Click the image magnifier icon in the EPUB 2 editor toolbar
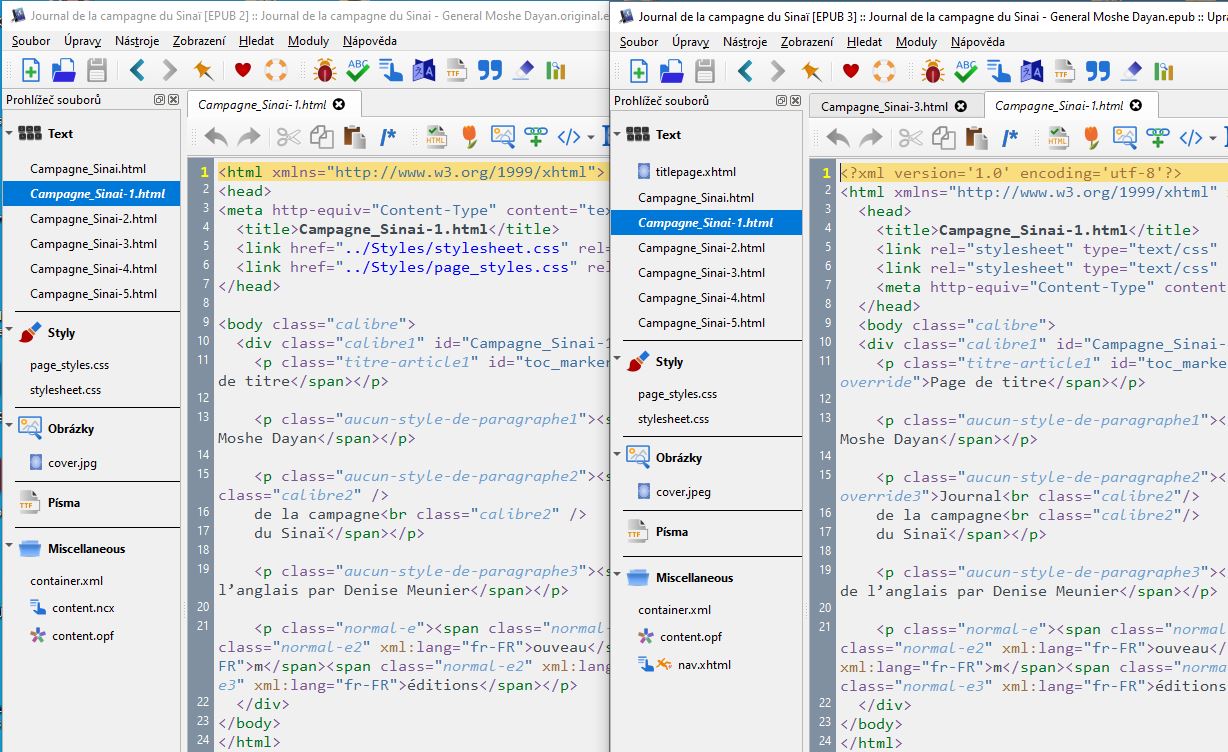Viewport: 1228px width, 752px height. (x=502, y=137)
